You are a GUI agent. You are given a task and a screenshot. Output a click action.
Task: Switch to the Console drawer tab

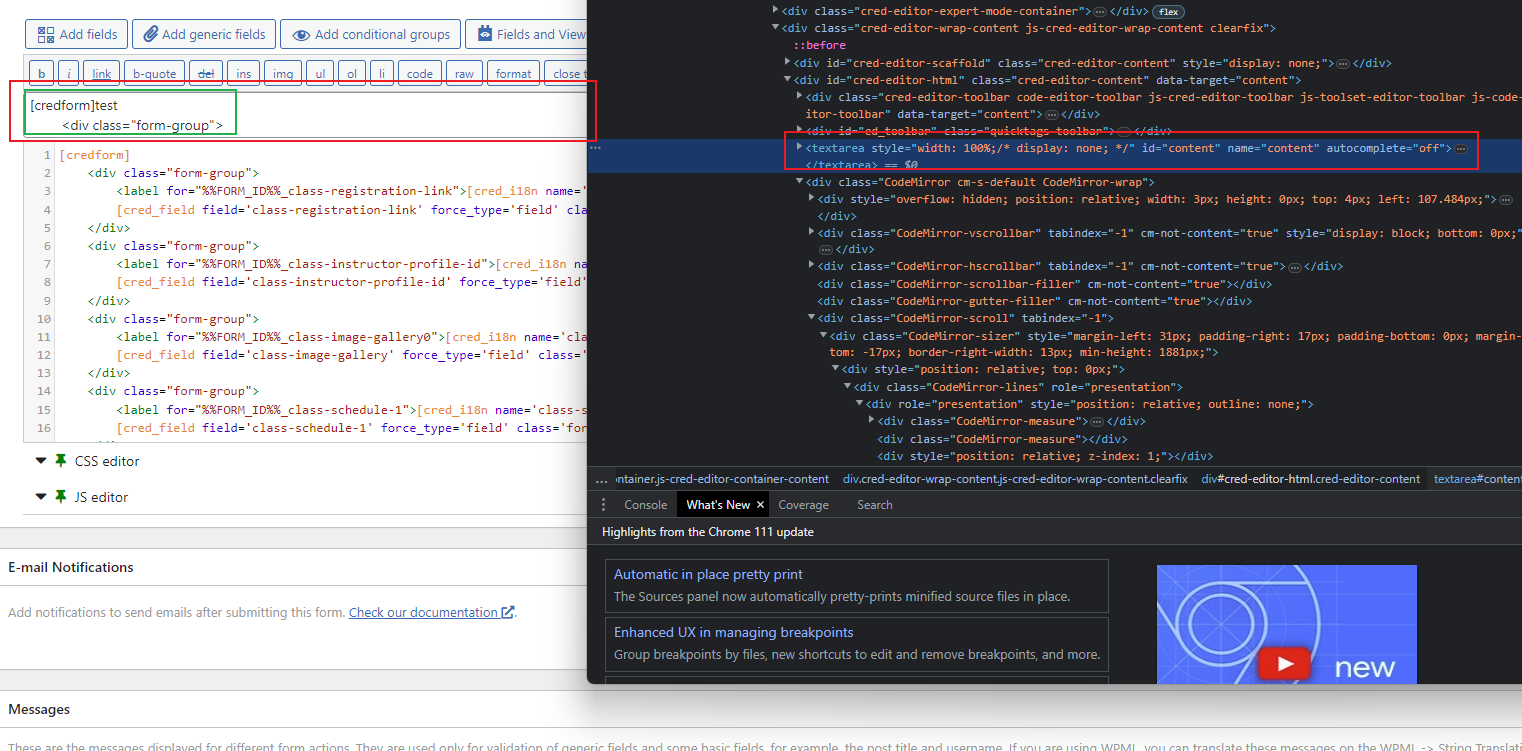(645, 505)
